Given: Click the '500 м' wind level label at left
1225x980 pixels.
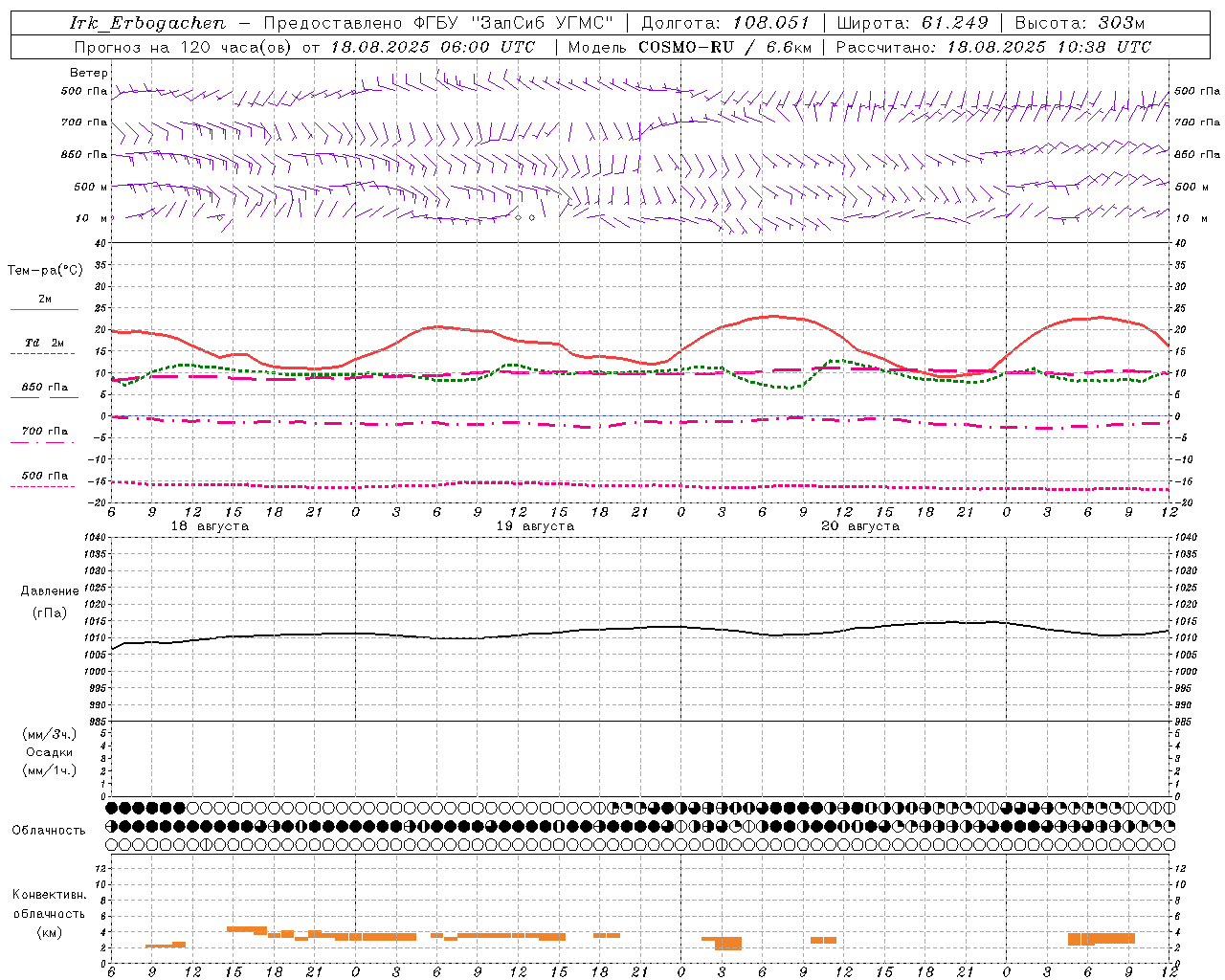Looking at the screenshot, I should (91, 187).
